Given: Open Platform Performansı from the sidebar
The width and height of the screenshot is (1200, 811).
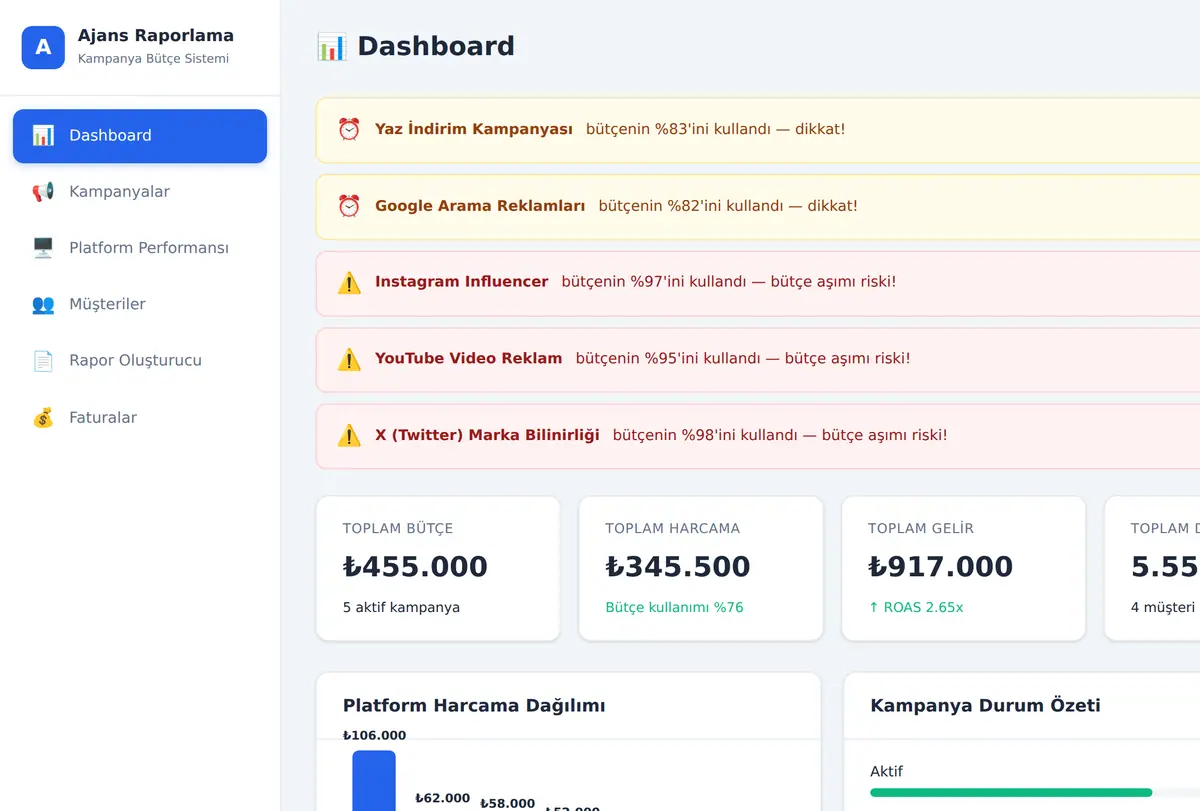Looking at the screenshot, I should pos(140,248).
